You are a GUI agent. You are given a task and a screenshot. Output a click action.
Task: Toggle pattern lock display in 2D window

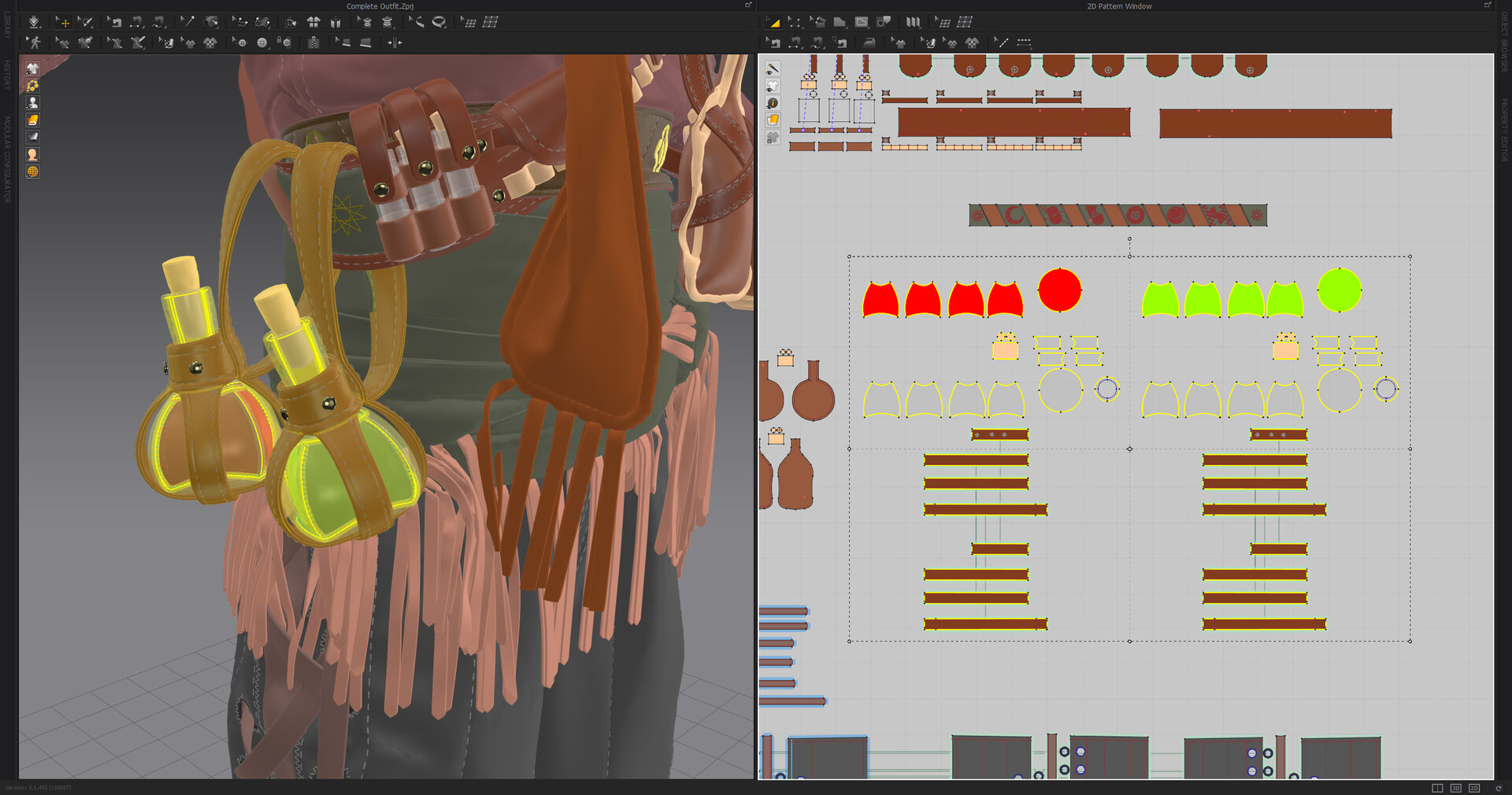pos(773,138)
